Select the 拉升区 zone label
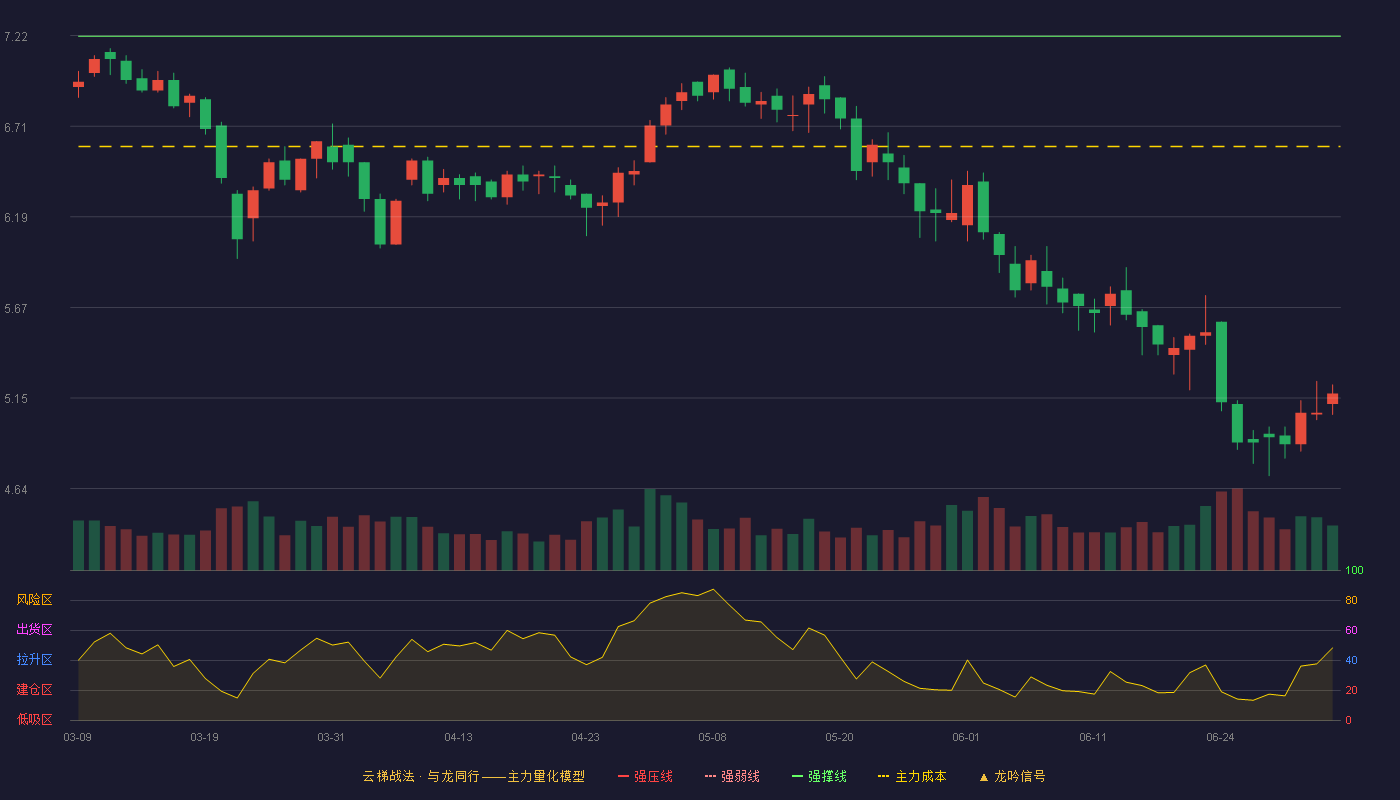 [x=34, y=660]
